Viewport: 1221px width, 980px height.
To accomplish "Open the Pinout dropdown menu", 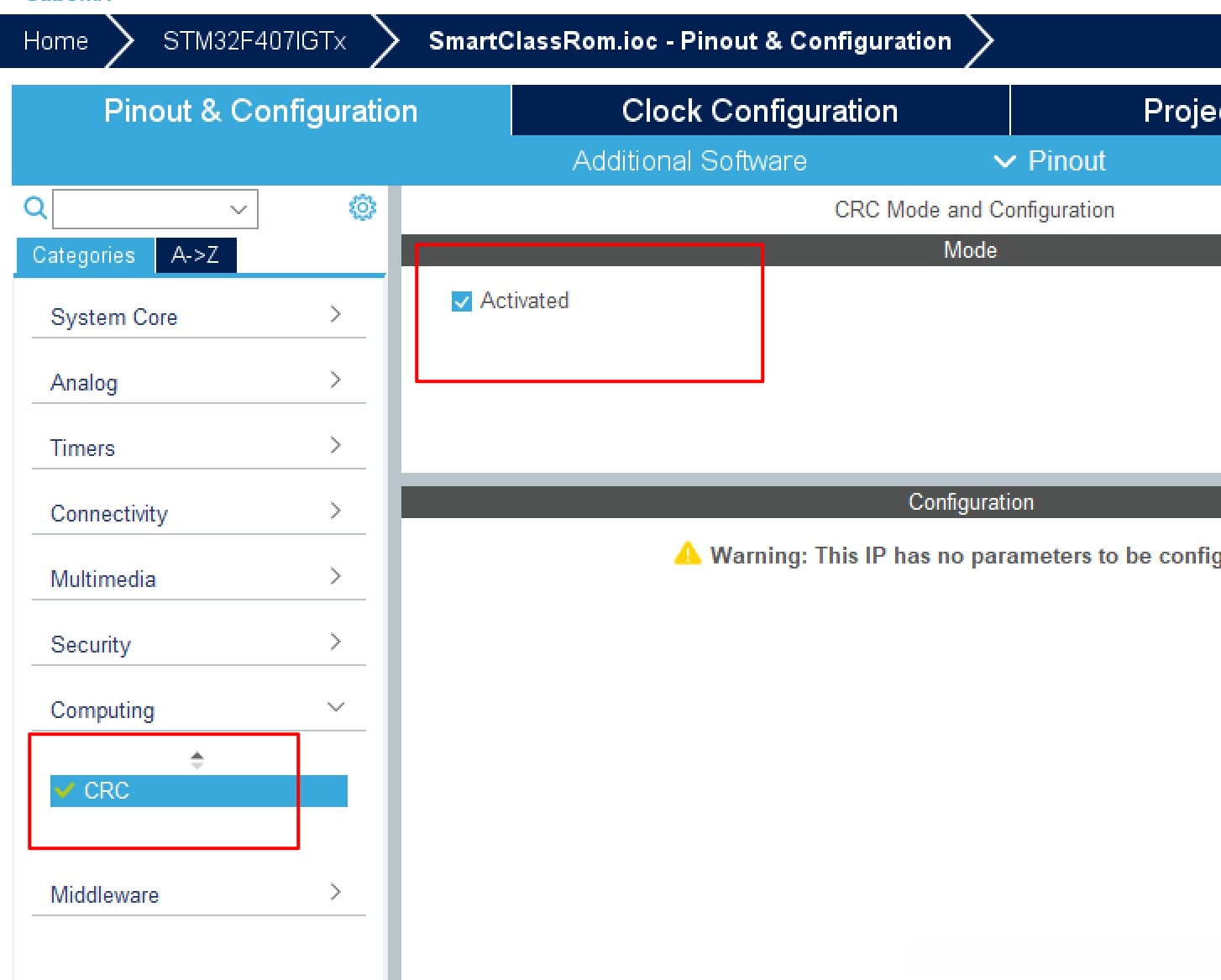I will coord(1050,160).
